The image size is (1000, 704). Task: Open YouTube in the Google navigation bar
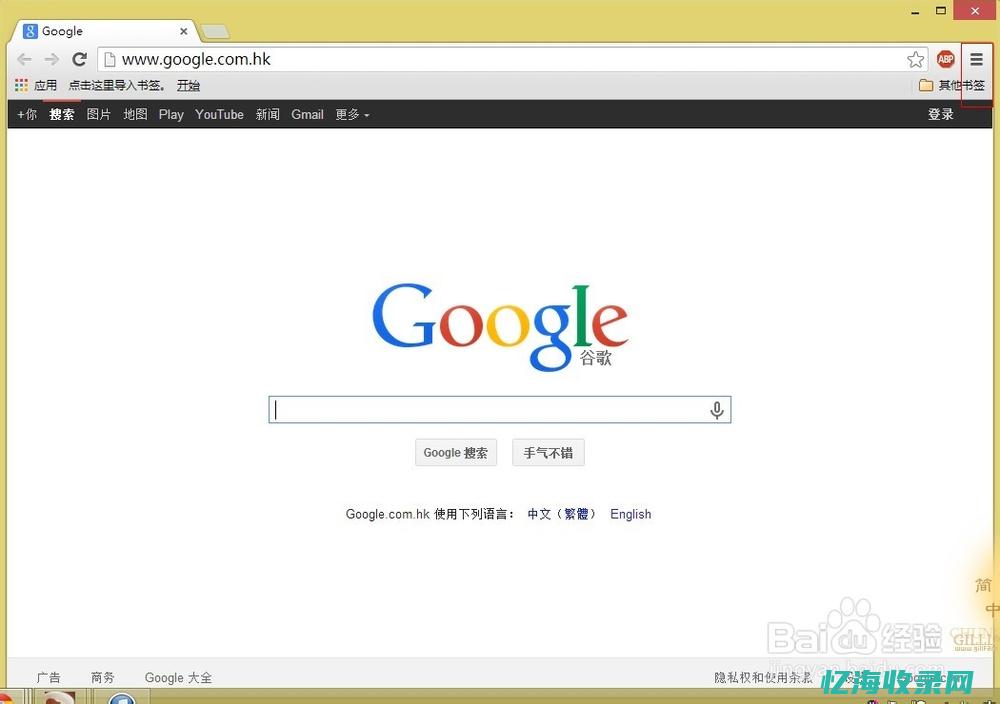(x=219, y=114)
